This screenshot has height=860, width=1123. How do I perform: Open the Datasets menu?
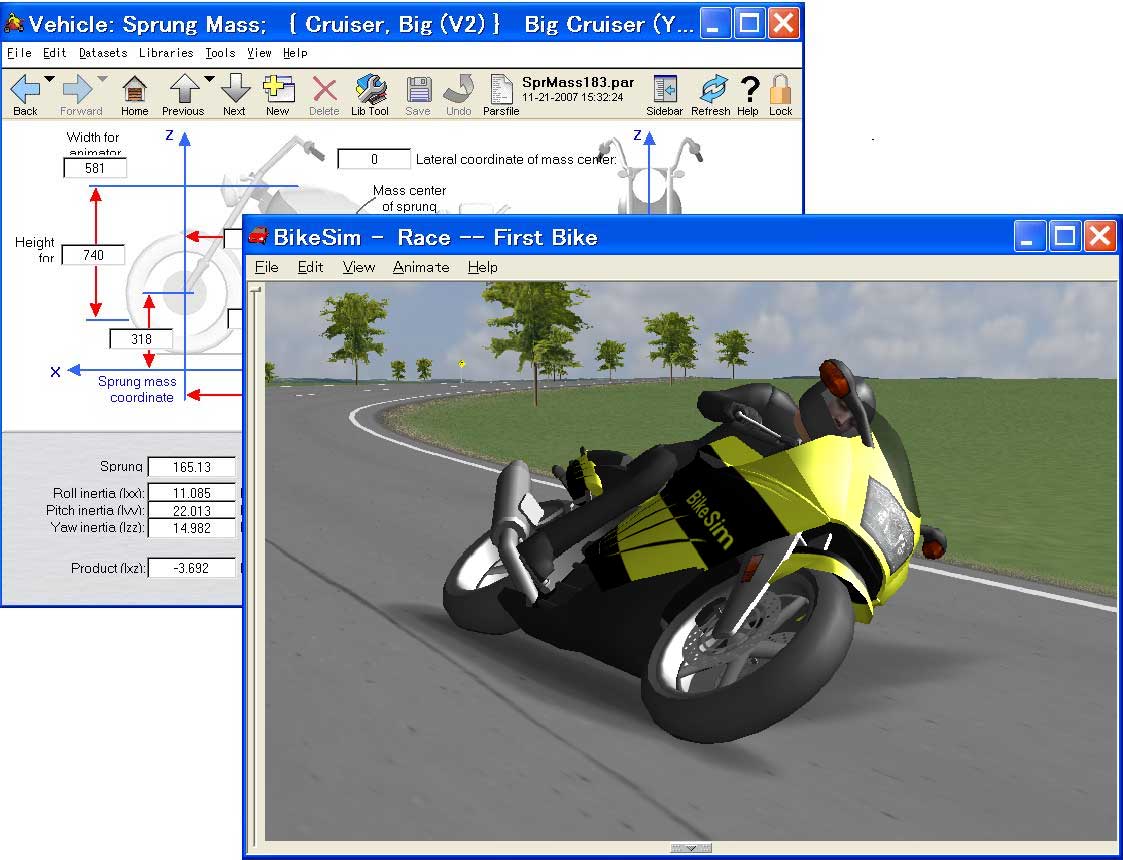(x=103, y=53)
